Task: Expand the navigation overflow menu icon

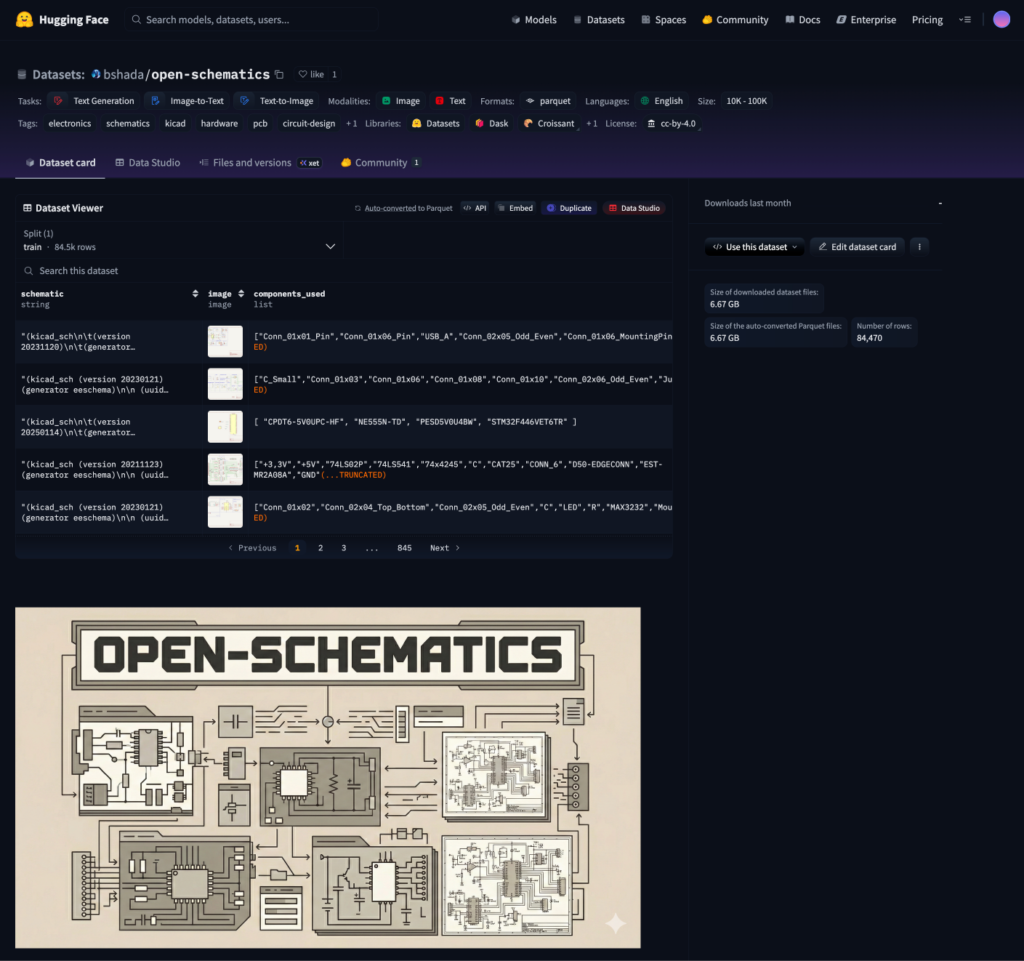Action: pyautogui.click(x=964, y=20)
